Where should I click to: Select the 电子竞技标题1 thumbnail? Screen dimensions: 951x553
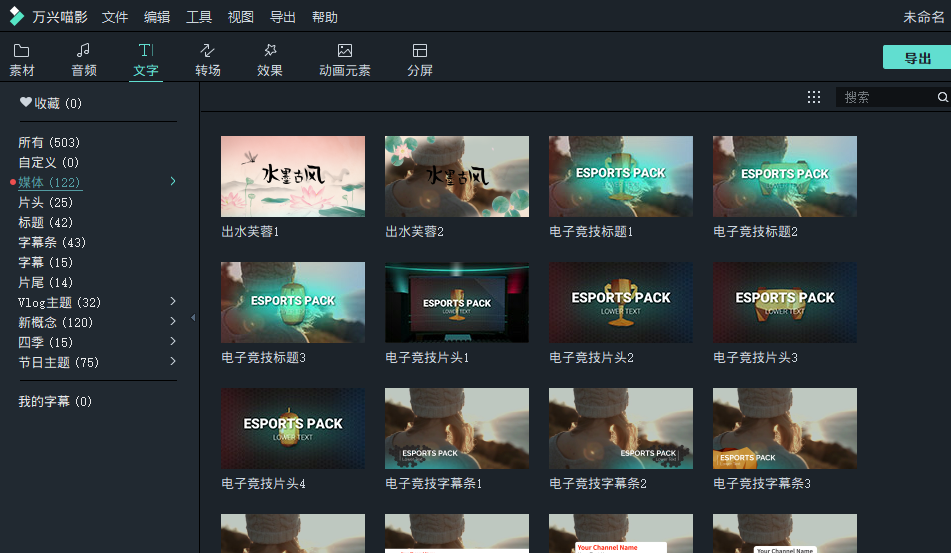coord(621,176)
